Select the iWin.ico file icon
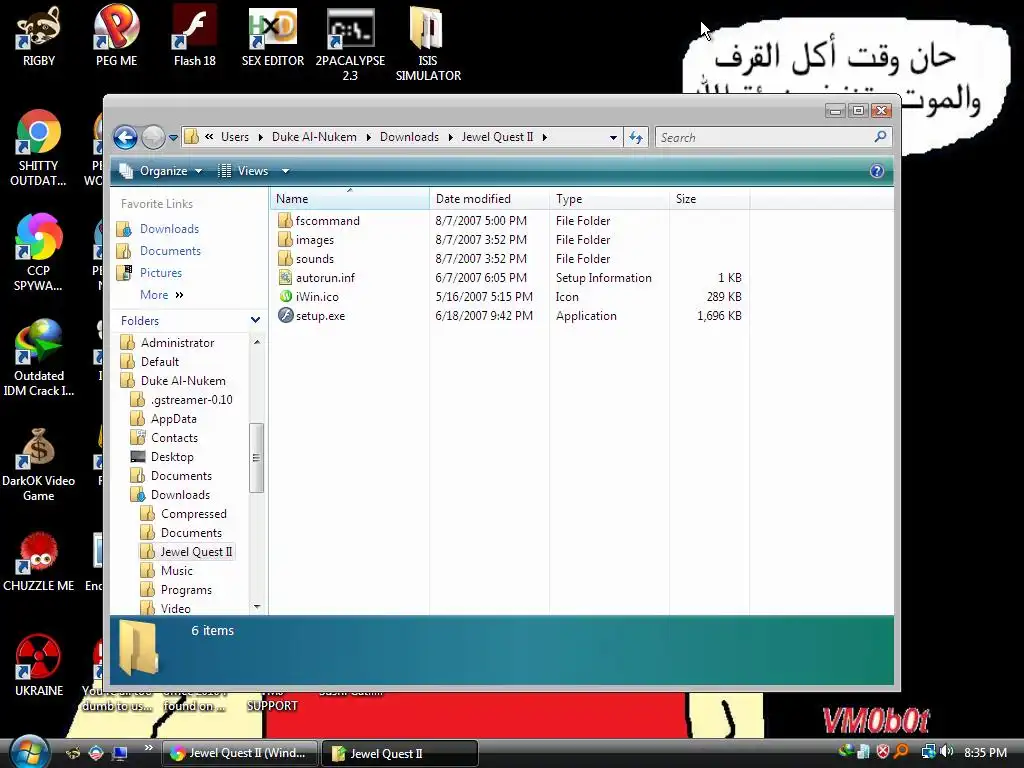Screen dimensions: 1024x768 point(285,296)
